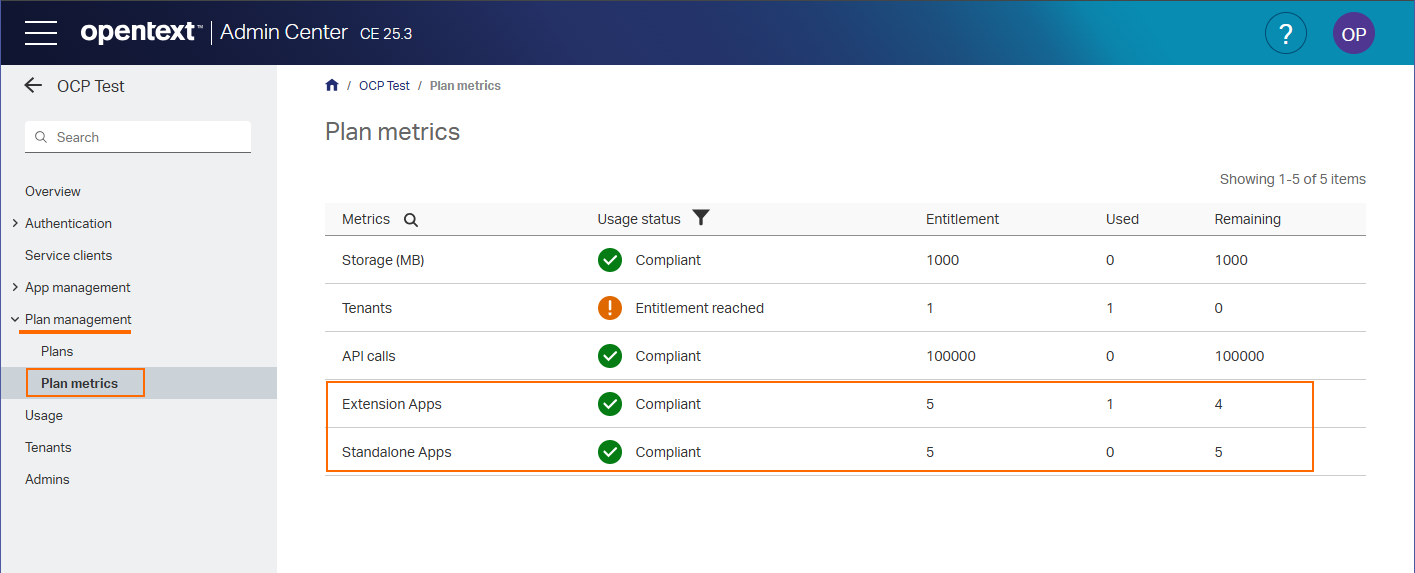Click the Metrics column search icon
Viewport: 1415px width, 573px height.
[x=410, y=220]
